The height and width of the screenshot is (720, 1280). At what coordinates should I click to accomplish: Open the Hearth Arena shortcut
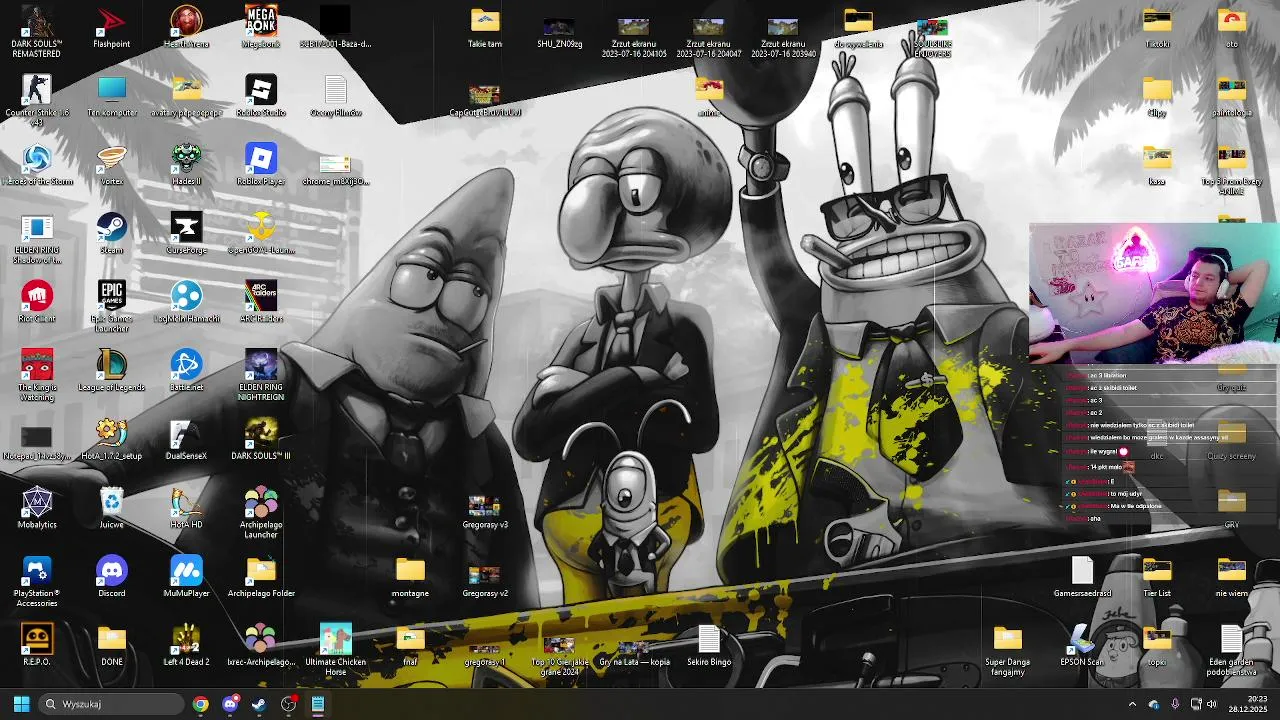point(186,27)
